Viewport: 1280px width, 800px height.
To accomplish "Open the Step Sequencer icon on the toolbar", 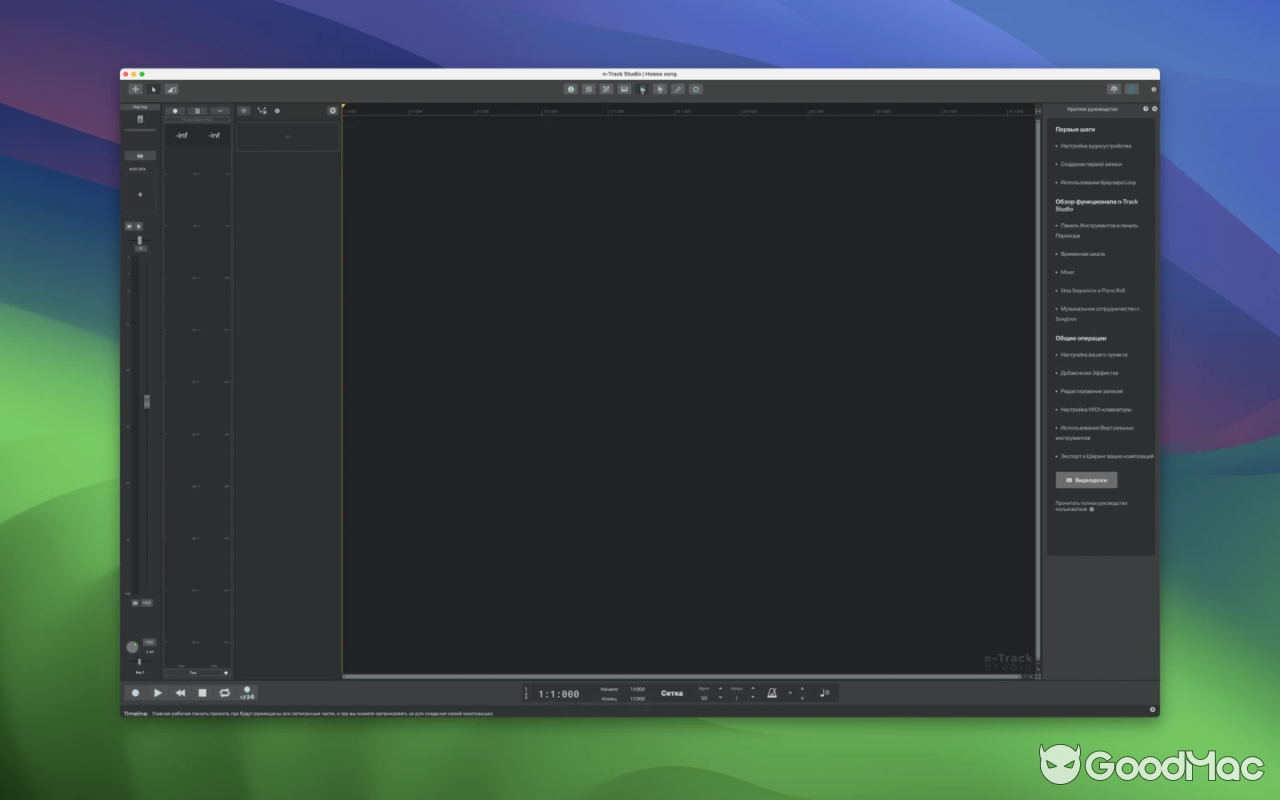I will (x=588, y=89).
